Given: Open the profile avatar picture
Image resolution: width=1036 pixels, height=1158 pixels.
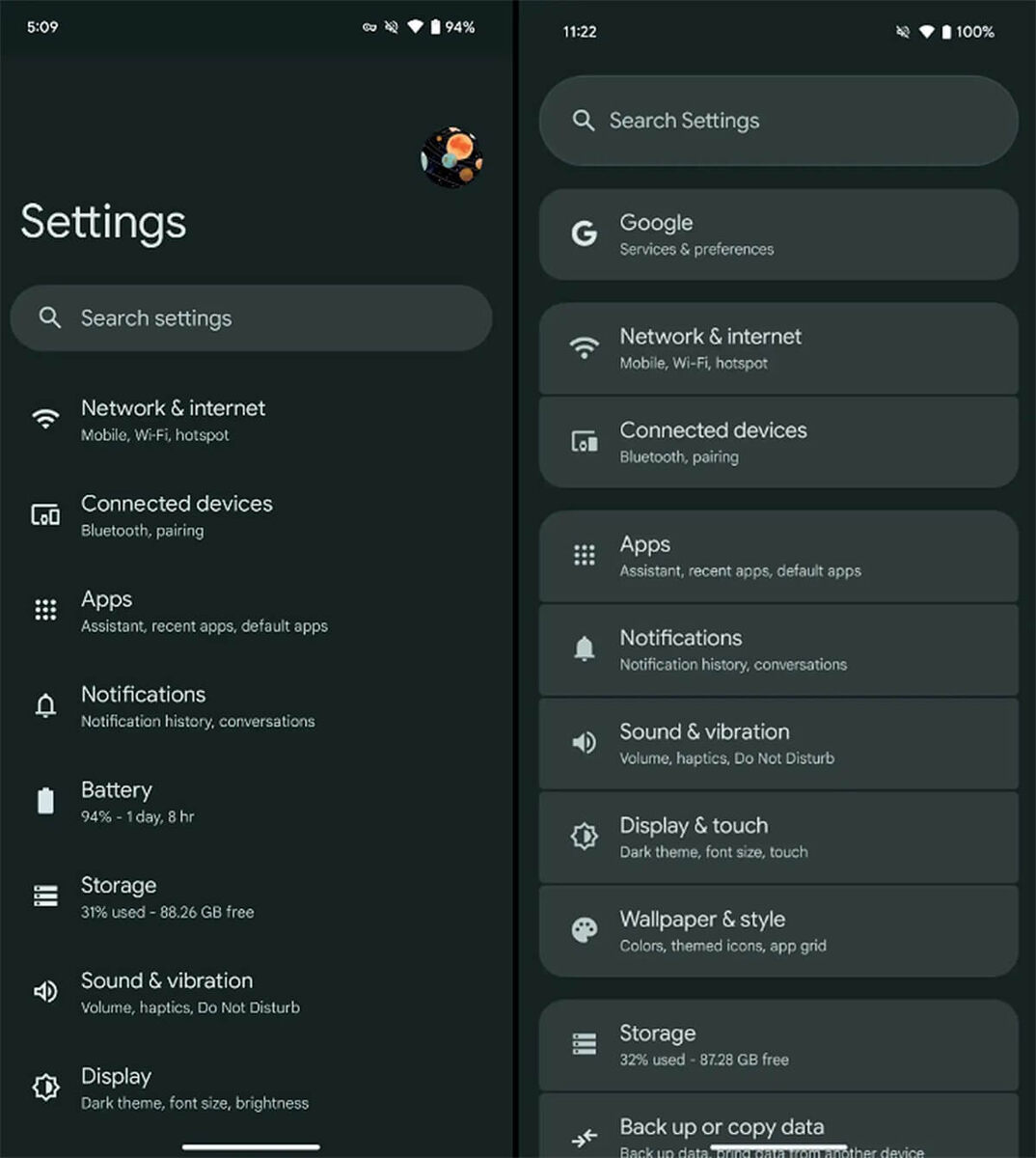Looking at the screenshot, I should (x=451, y=157).
